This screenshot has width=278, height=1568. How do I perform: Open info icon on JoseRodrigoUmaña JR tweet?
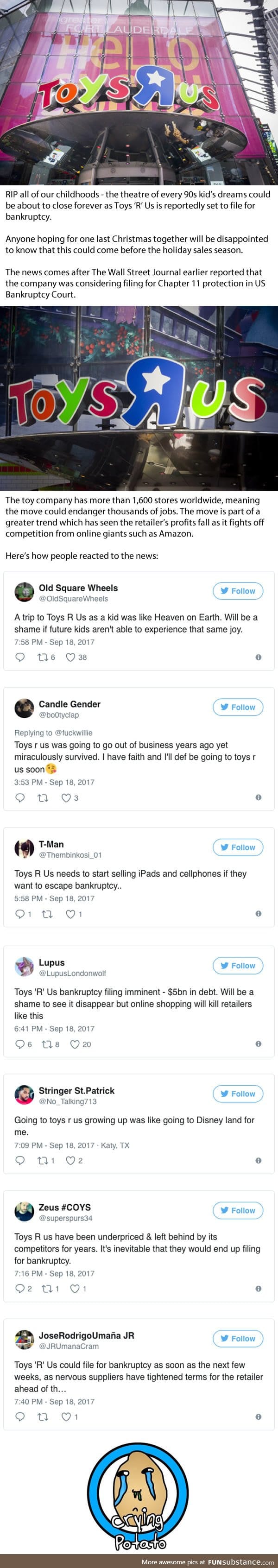pos(258,1416)
